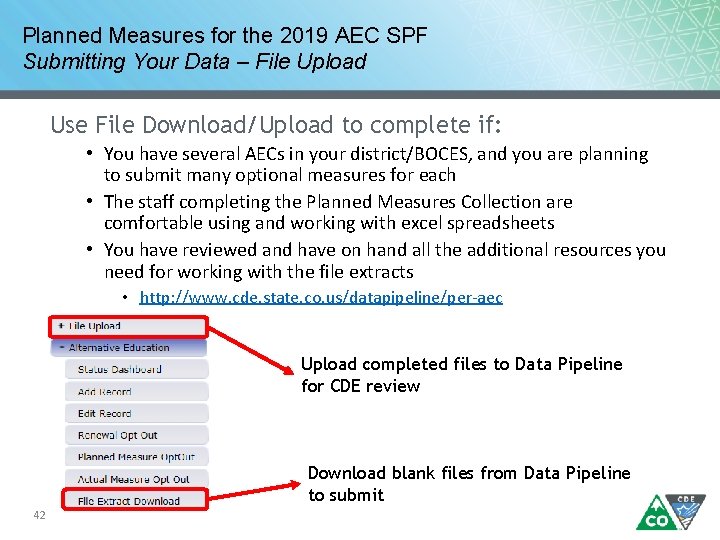The height and width of the screenshot is (540, 720).
Task: Open Actual Measure Opt Out
Action: pos(133,480)
